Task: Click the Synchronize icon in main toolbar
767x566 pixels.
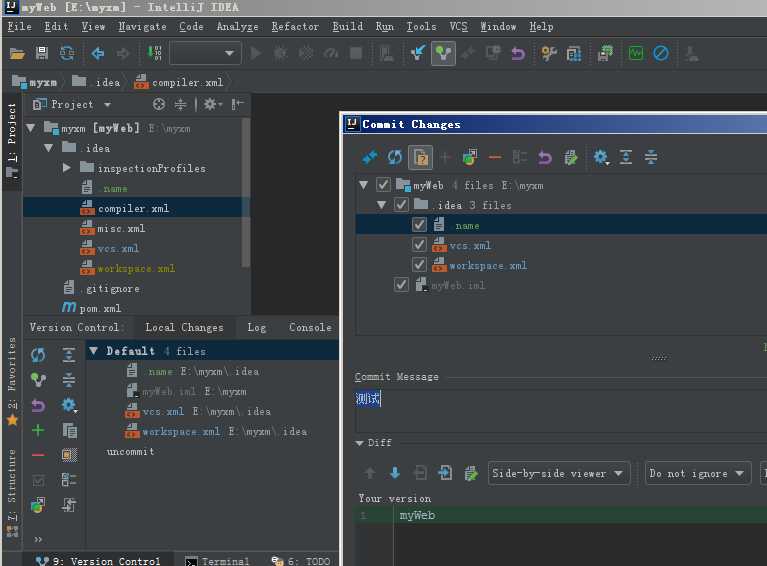Action: pyautogui.click(x=67, y=53)
